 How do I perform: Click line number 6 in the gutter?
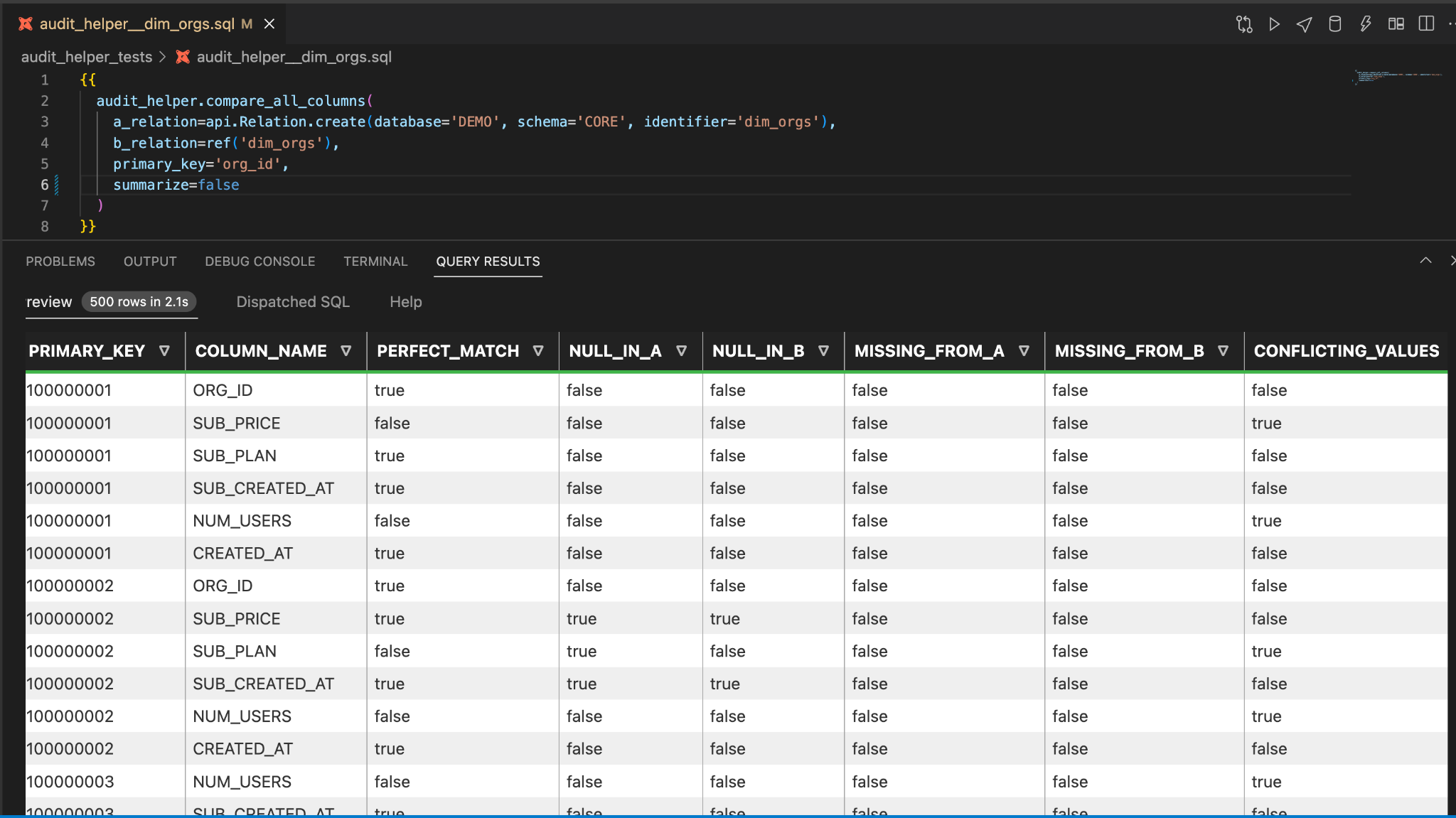point(45,185)
